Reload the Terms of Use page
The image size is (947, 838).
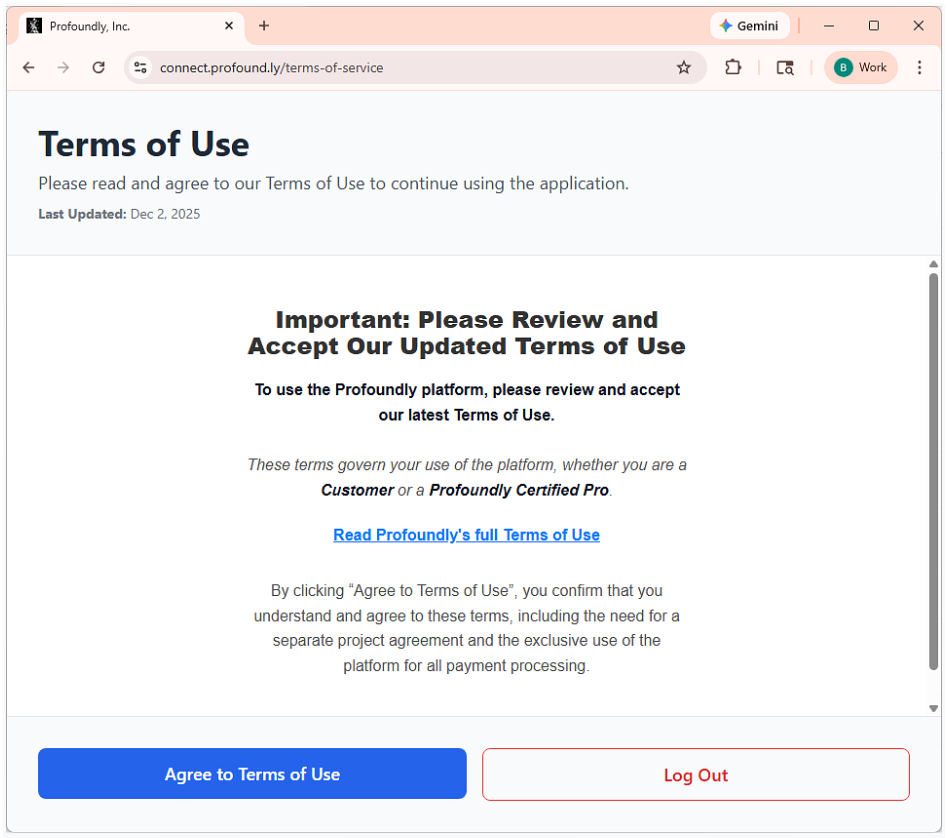98,67
